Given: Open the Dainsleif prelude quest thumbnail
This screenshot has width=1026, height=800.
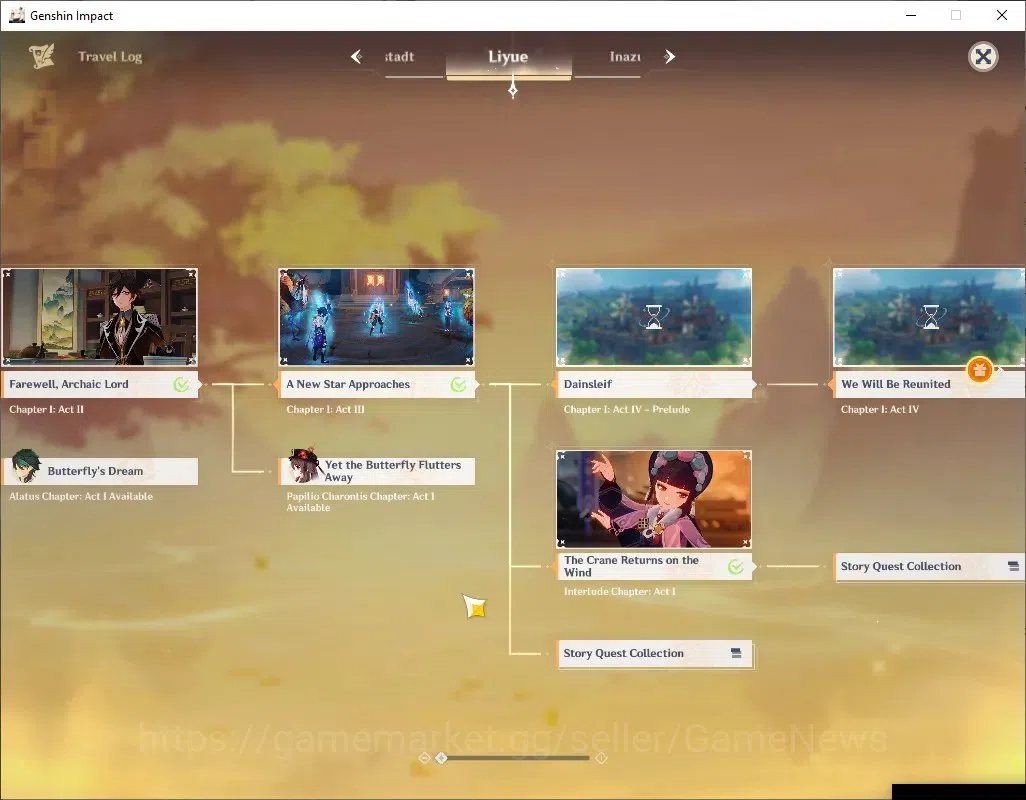Looking at the screenshot, I should (654, 317).
